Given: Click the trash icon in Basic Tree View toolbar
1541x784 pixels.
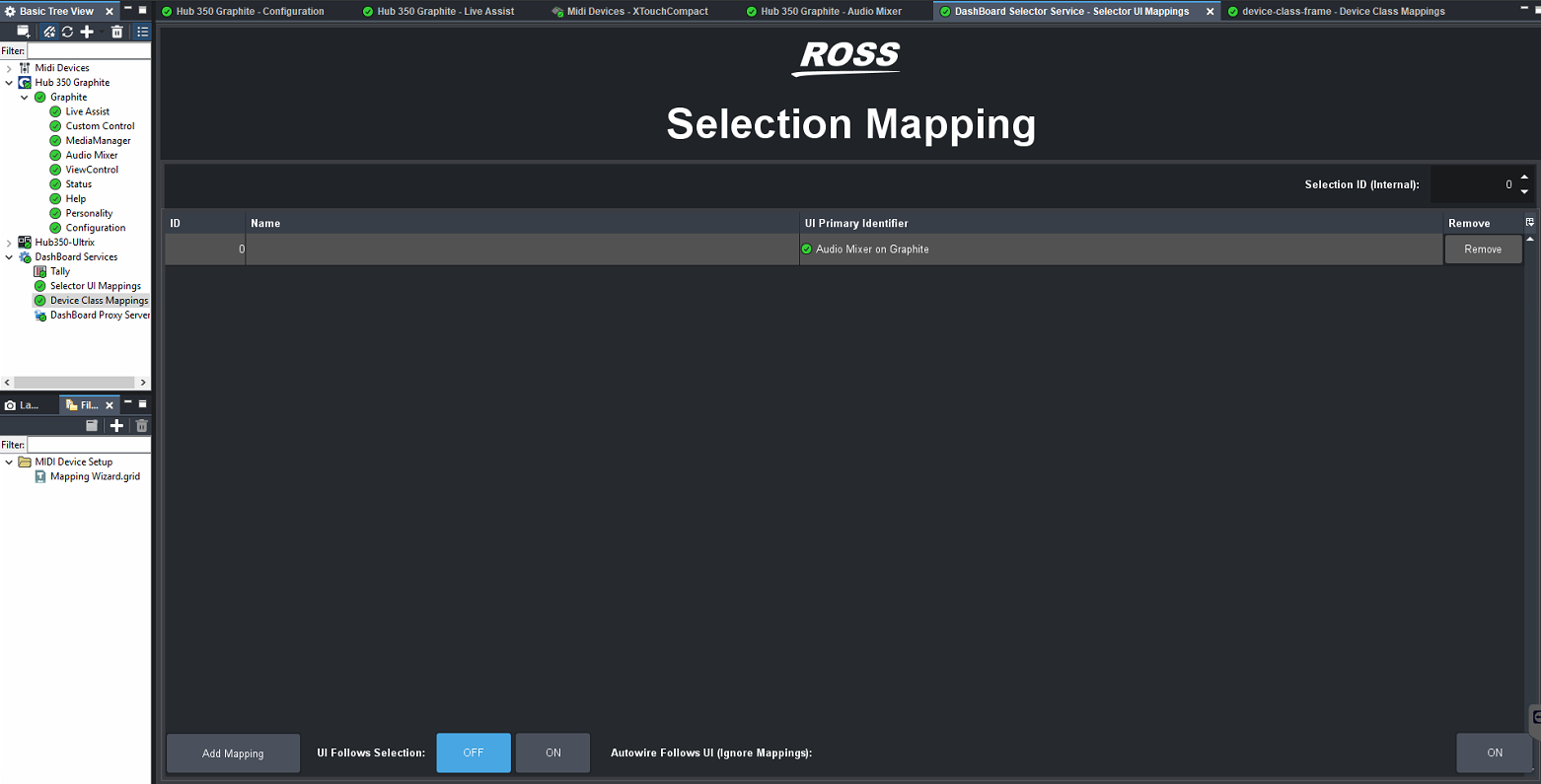Looking at the screenshot, I should (117, 32).
